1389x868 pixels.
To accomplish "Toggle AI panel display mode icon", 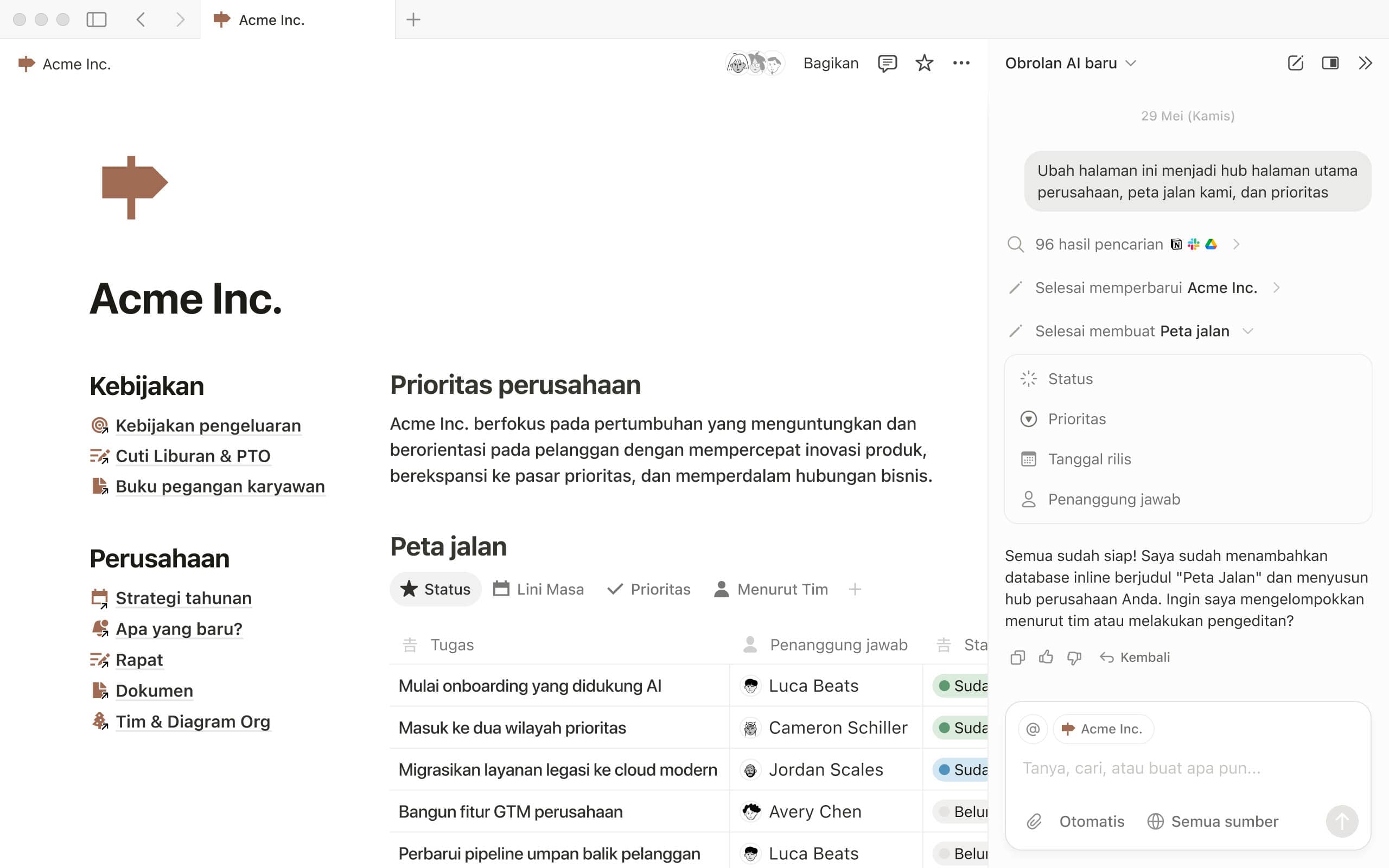I will (1330, 63).
